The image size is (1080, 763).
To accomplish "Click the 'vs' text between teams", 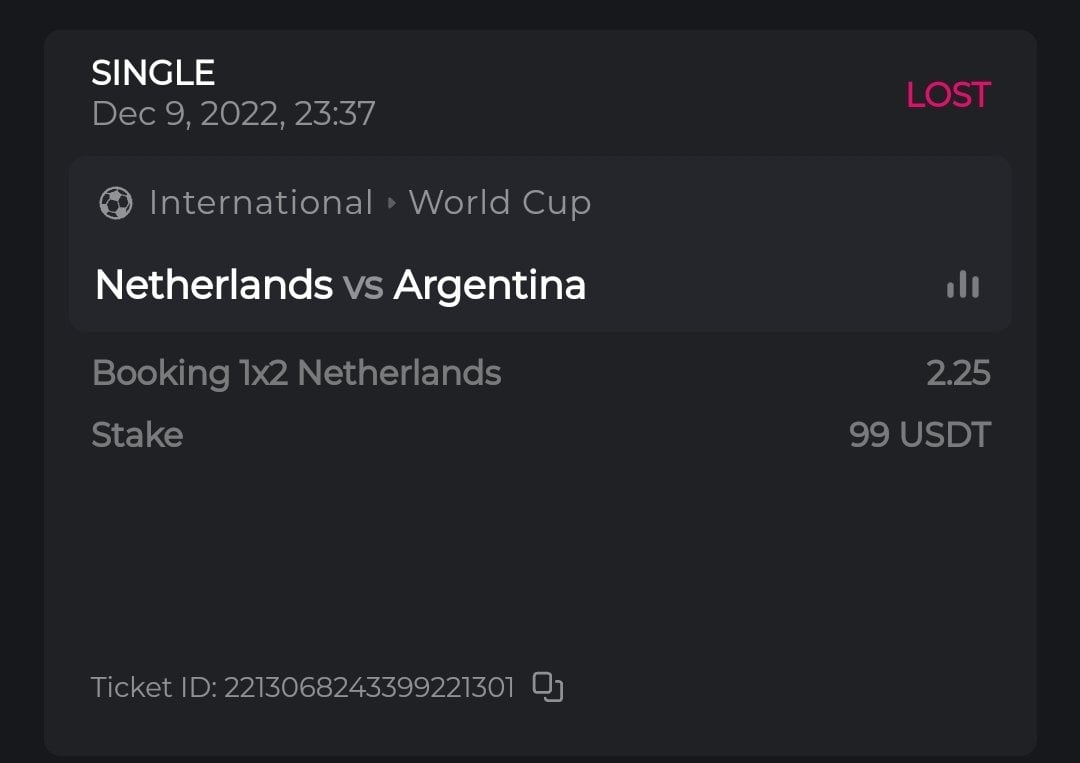I will 363,286.
